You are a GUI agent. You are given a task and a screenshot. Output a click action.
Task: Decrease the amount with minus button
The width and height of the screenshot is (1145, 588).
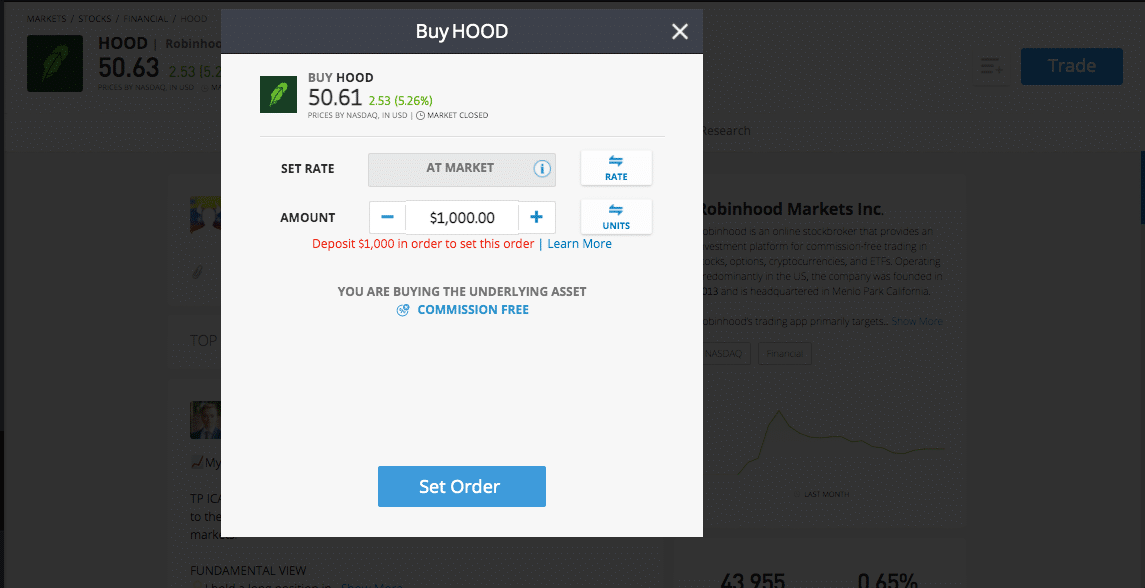[388, 217]
